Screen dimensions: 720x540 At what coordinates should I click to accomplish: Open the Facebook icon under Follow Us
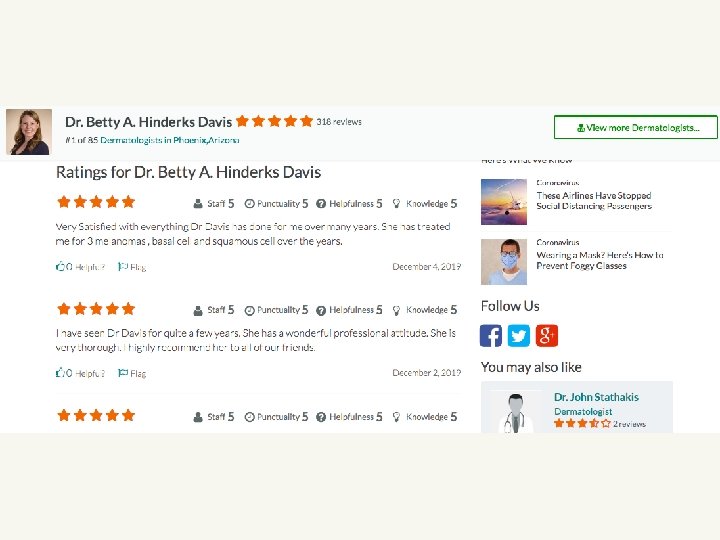click(491, 336)
